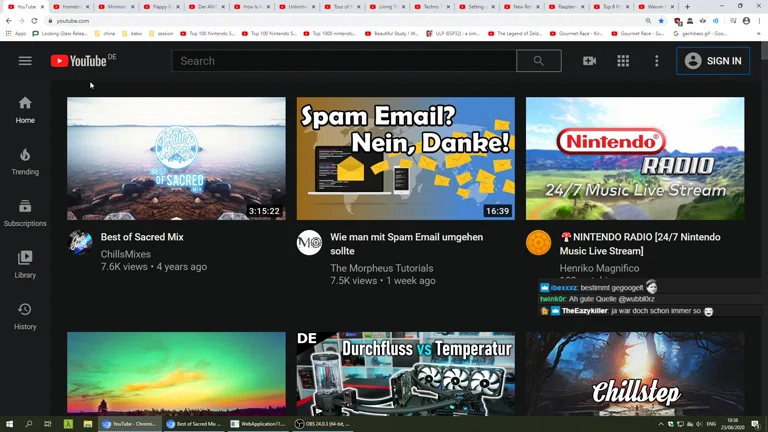Image resolution: width=768 pixels, height=432 pixels.
Task: Click into the YouTube Search field
Action: coord(344,61)
